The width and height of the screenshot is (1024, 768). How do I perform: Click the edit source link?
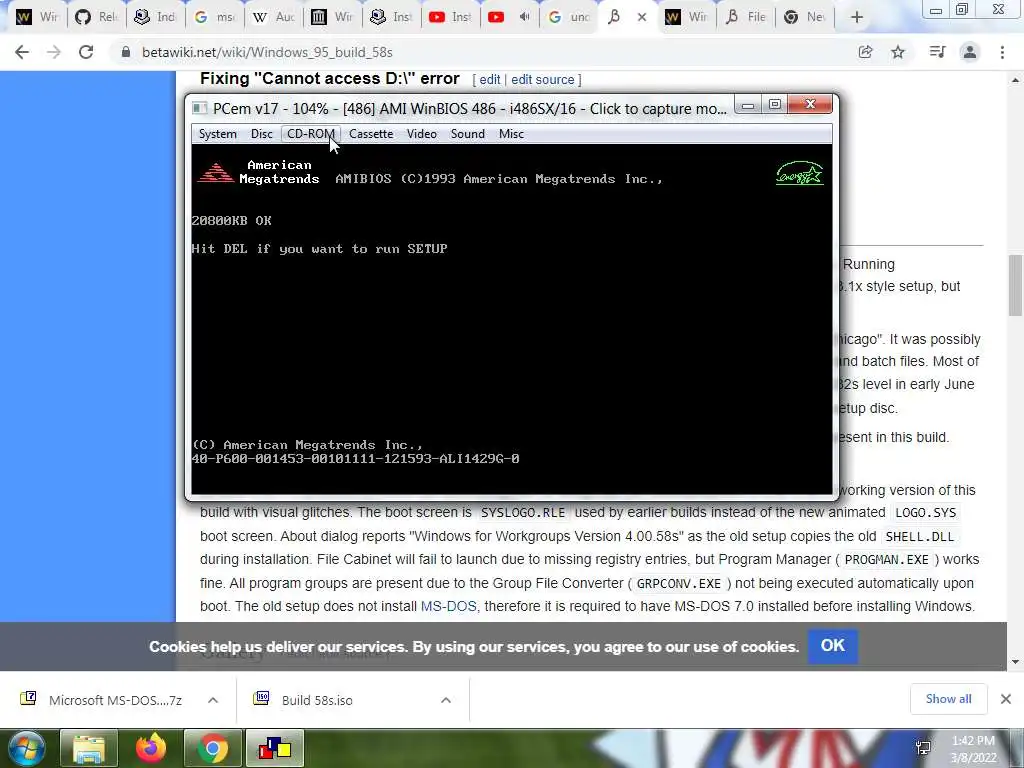(543, 80)
